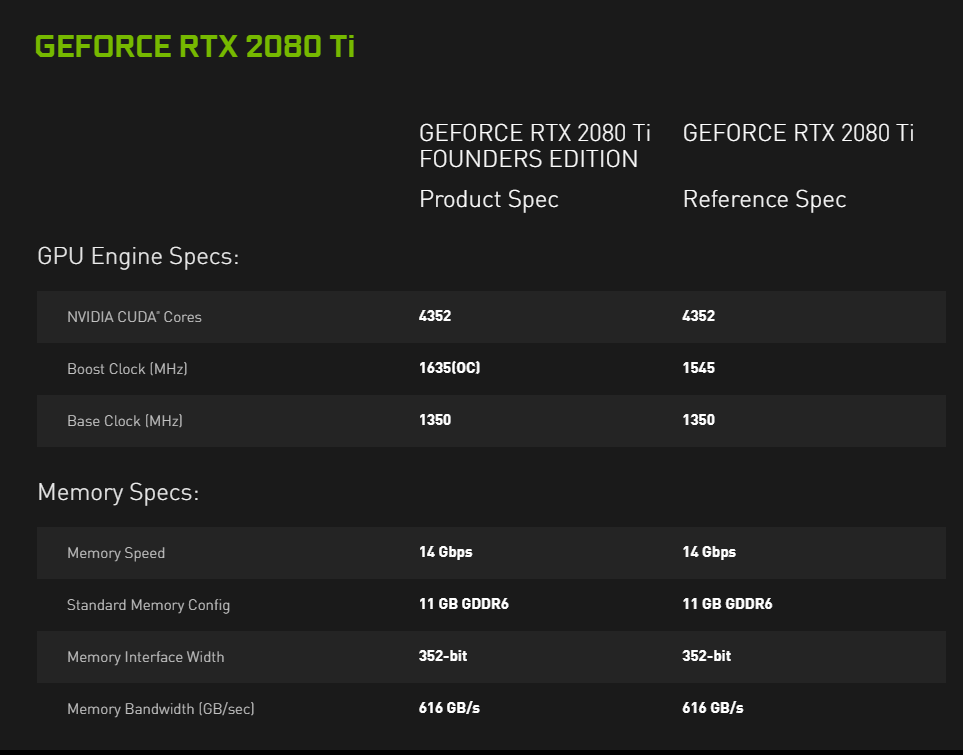Click the GPU Engine Specs section heading
The image size is (963, 755).
coord(138,256)
